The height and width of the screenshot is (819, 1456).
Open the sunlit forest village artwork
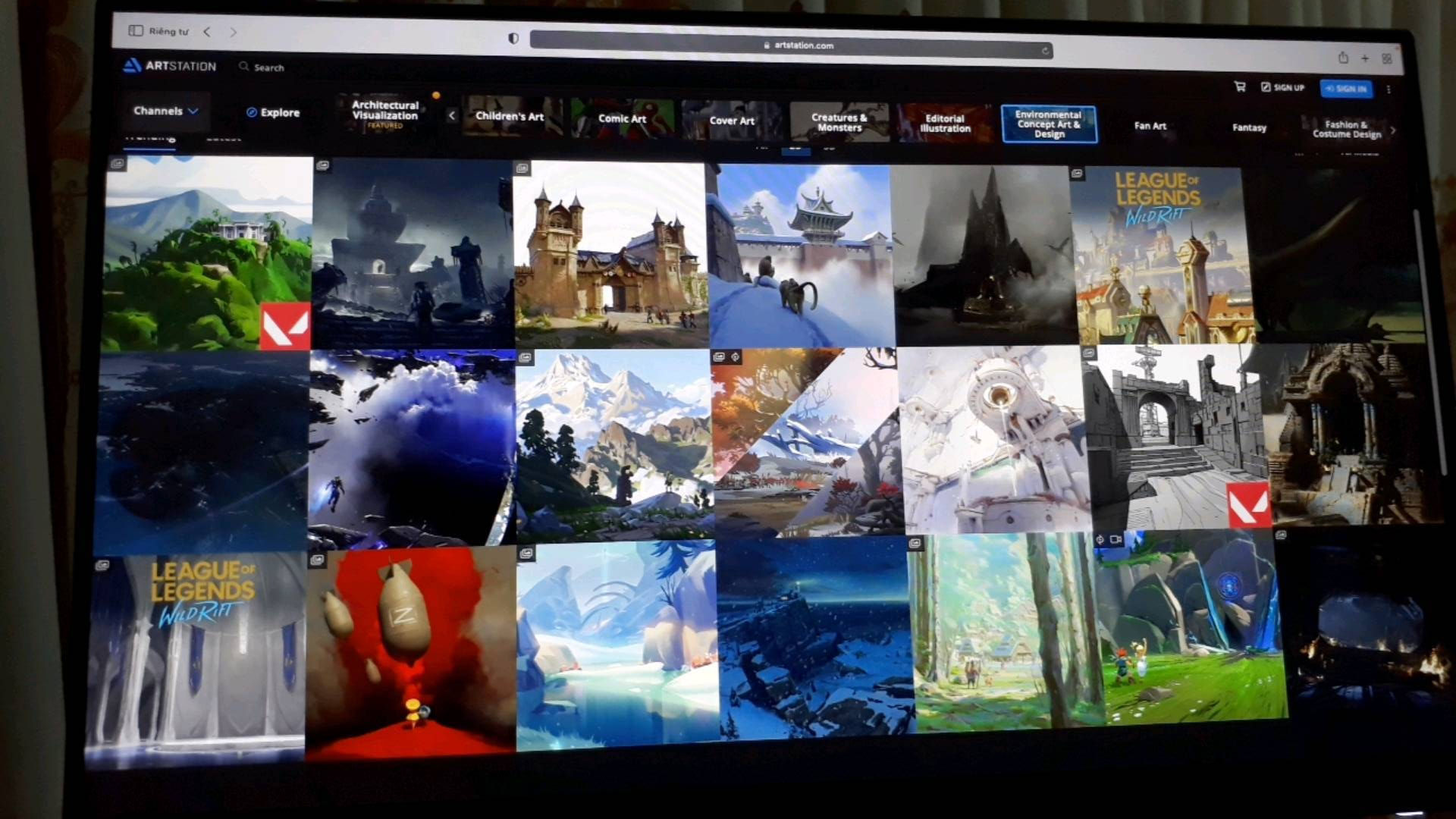(1006, 632)
